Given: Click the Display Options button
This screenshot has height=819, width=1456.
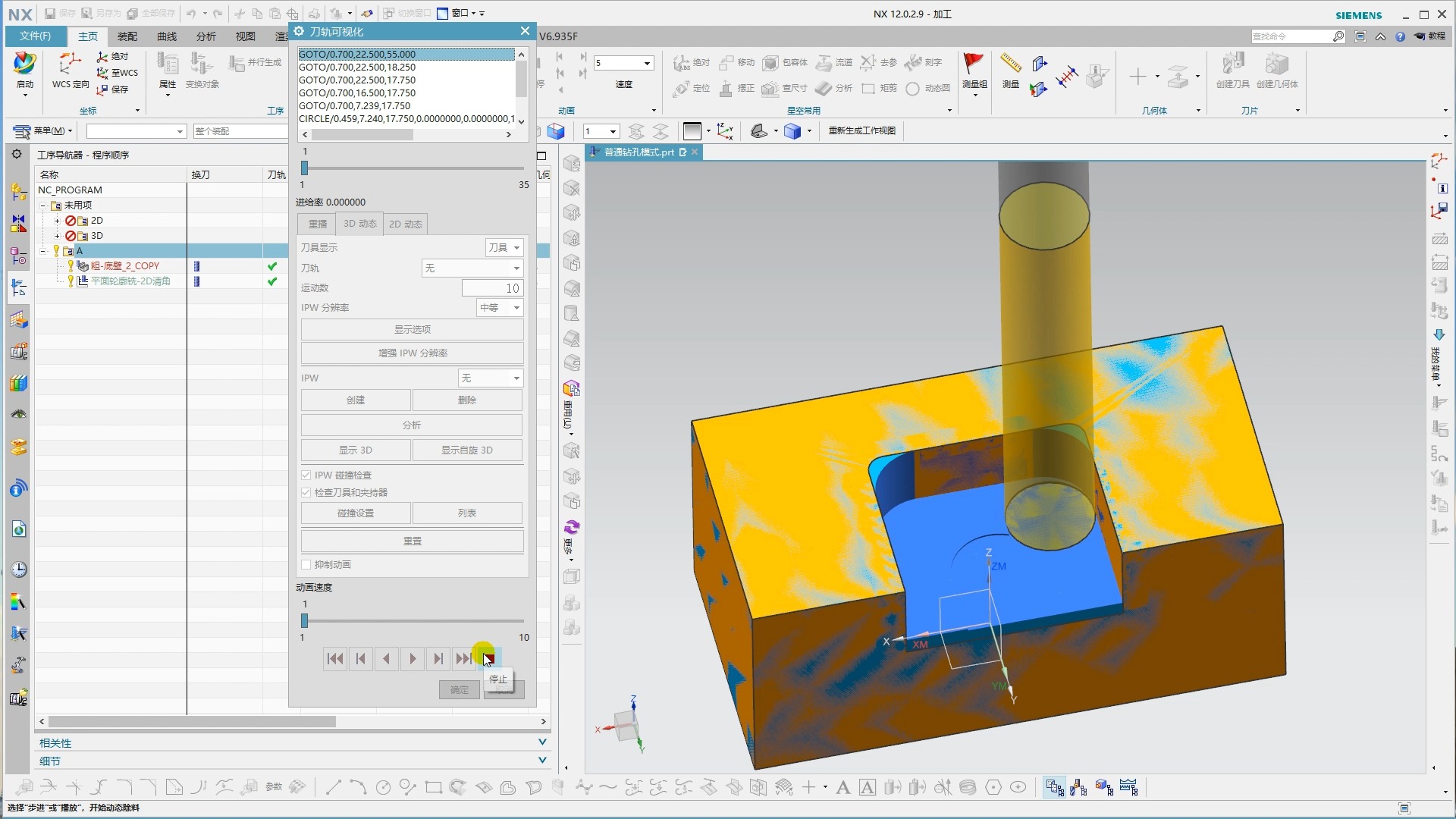Looking at the screenshot, I should click(412, 330).
